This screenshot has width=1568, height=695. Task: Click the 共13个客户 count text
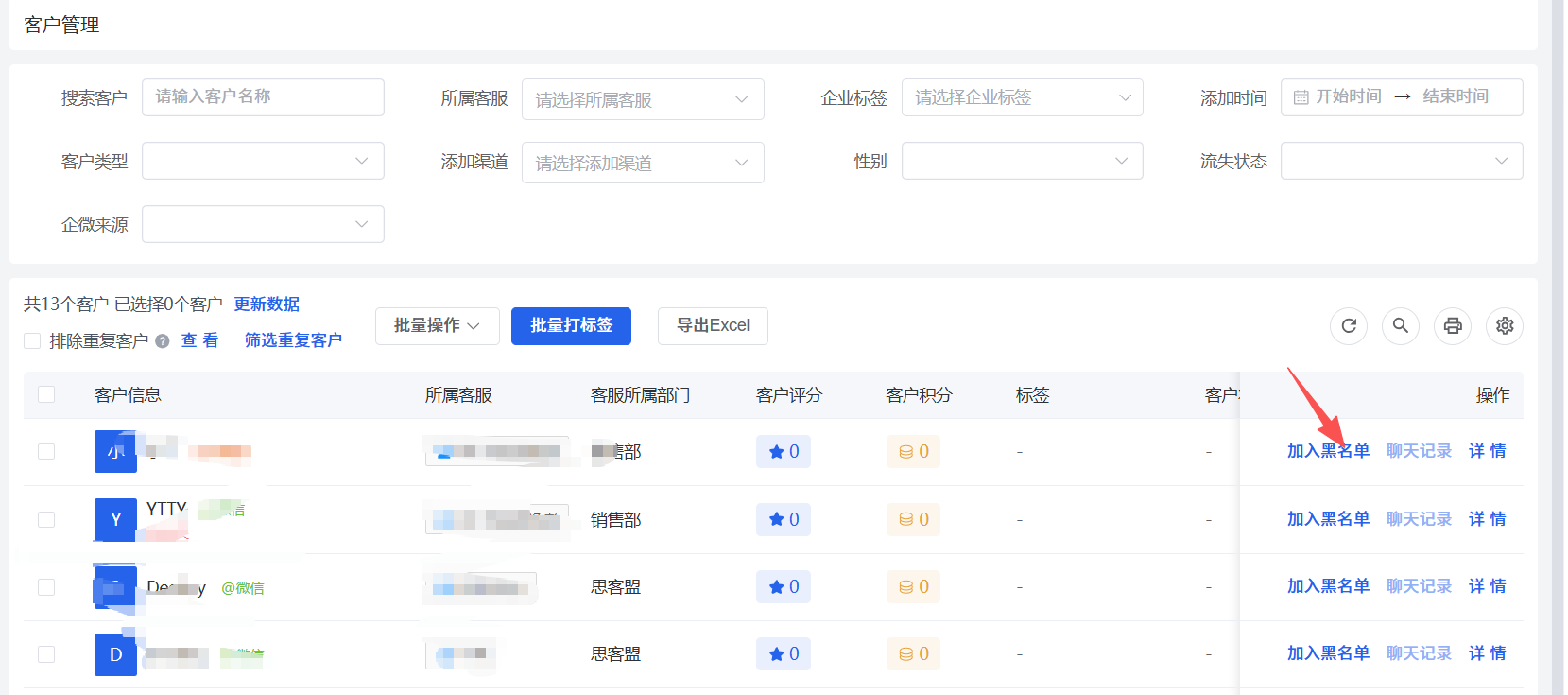(66, 304)
